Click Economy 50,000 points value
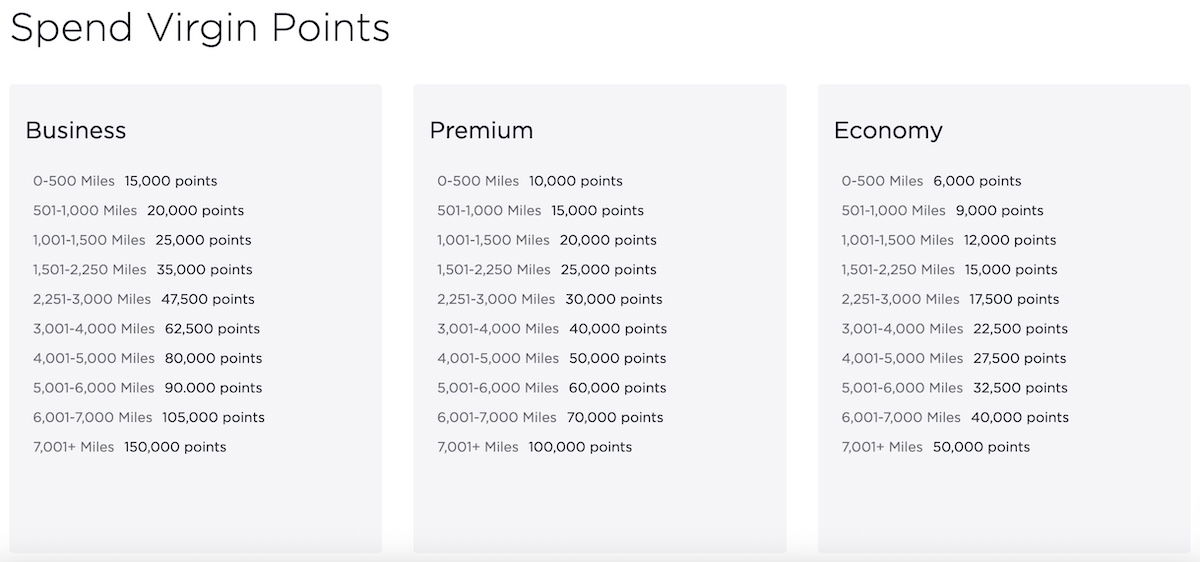 point(981,447)
